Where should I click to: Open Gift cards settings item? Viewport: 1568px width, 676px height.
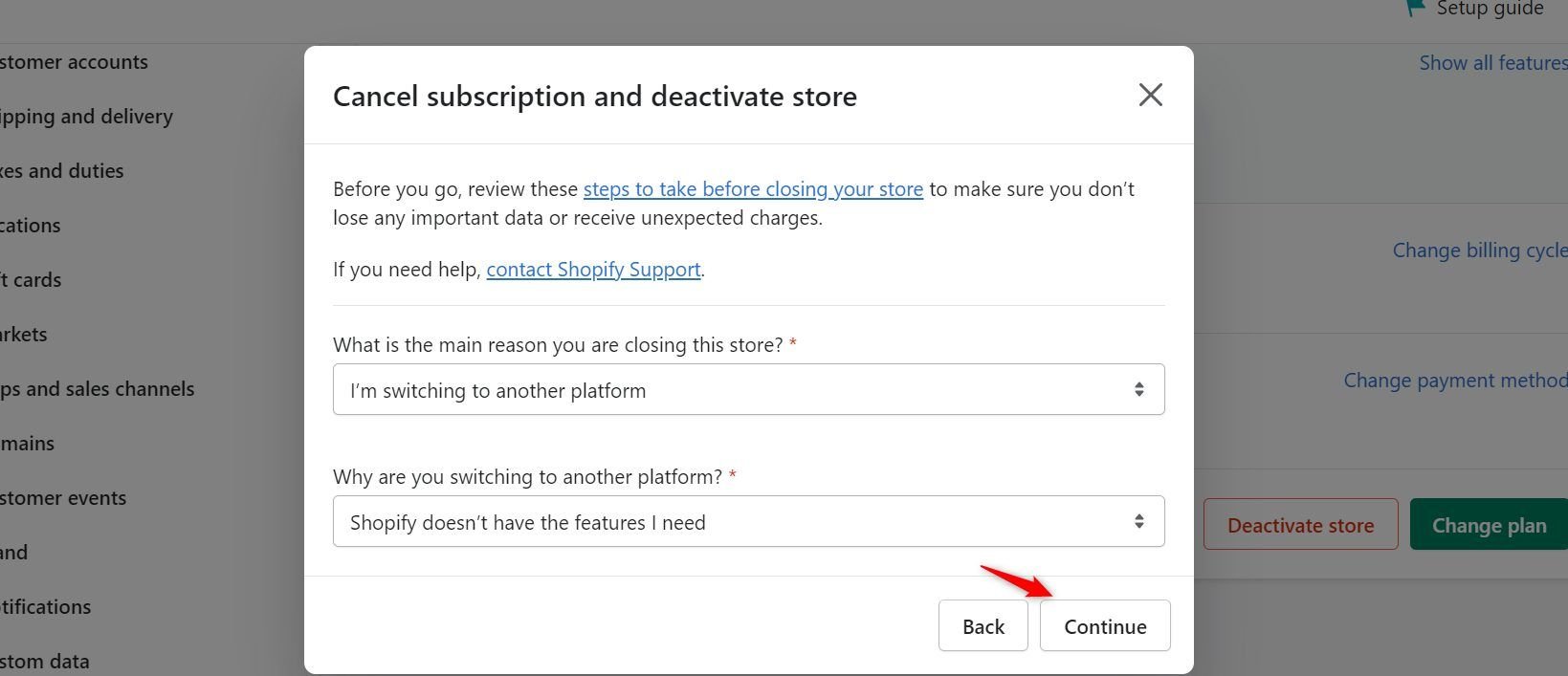pyautogui.click(x=31, y=280)
